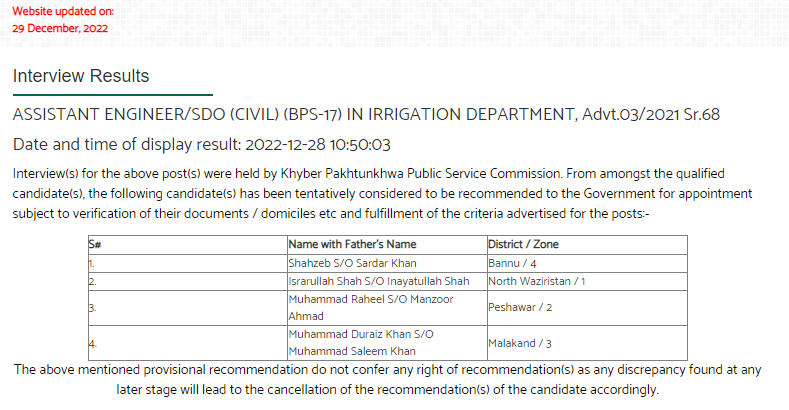This screenshot has width=789, height=410.
Task: Select the Shahzeb S/O Sardar Khan cell
Action: pyautogui.click(x=387, y=264)
